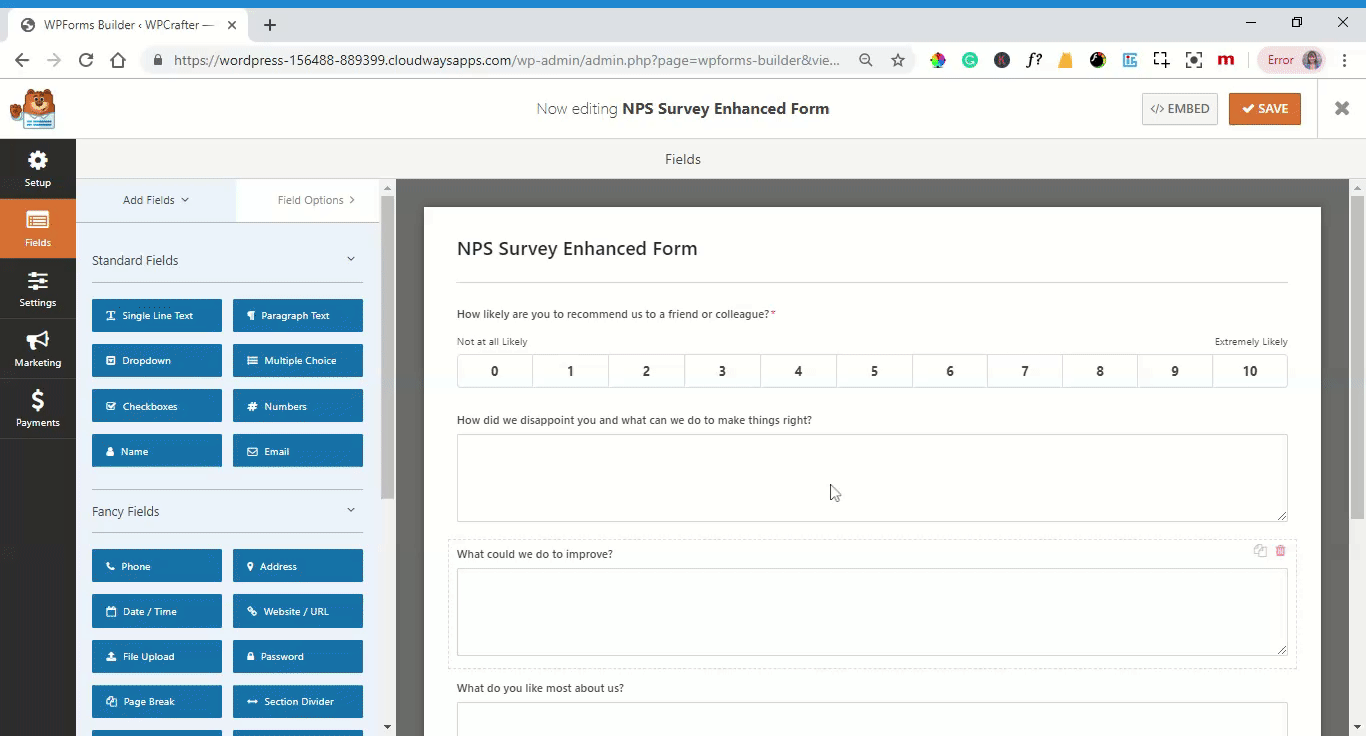Open the Settings panel in sidebar

[x=38, y=288]
